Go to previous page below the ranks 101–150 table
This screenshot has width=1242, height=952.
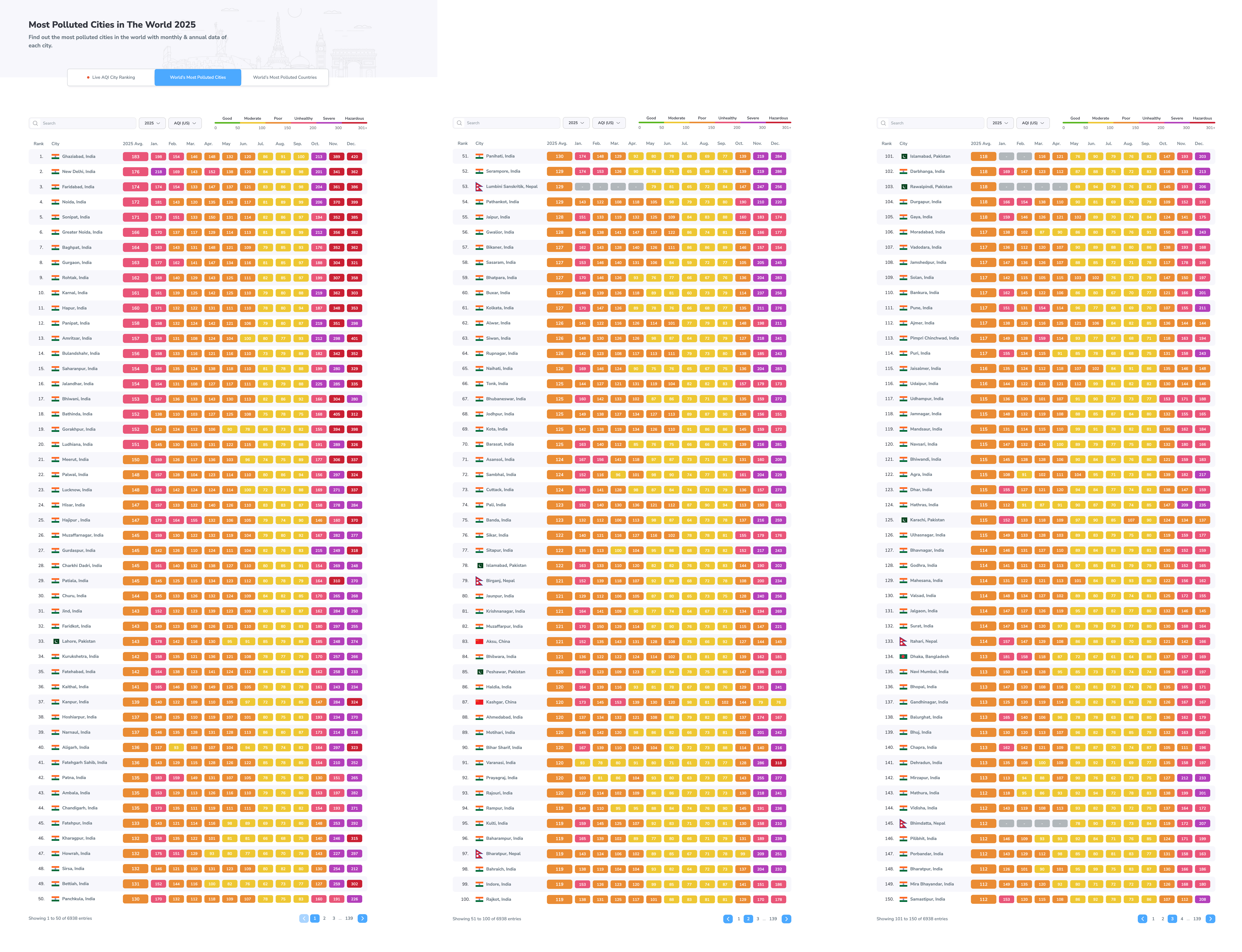(1142, 919)
